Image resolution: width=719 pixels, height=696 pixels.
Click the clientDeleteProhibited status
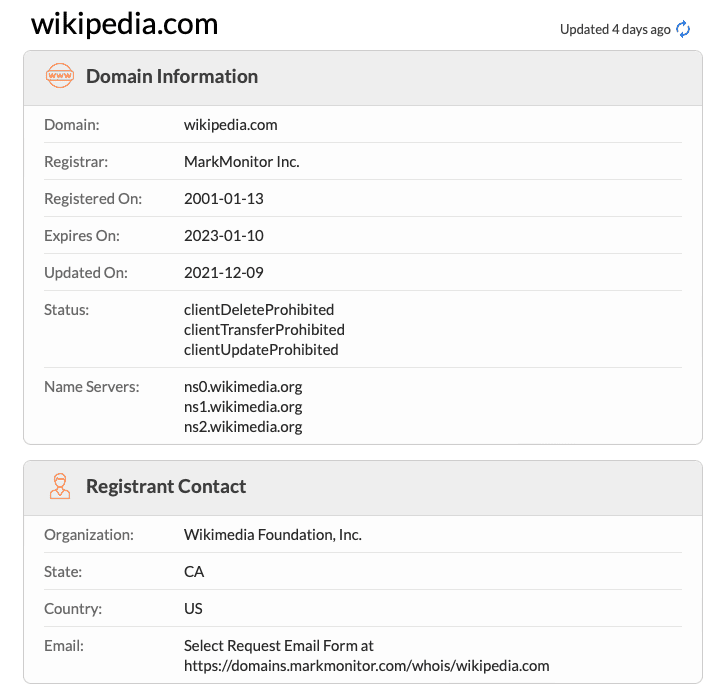(259, 310)
